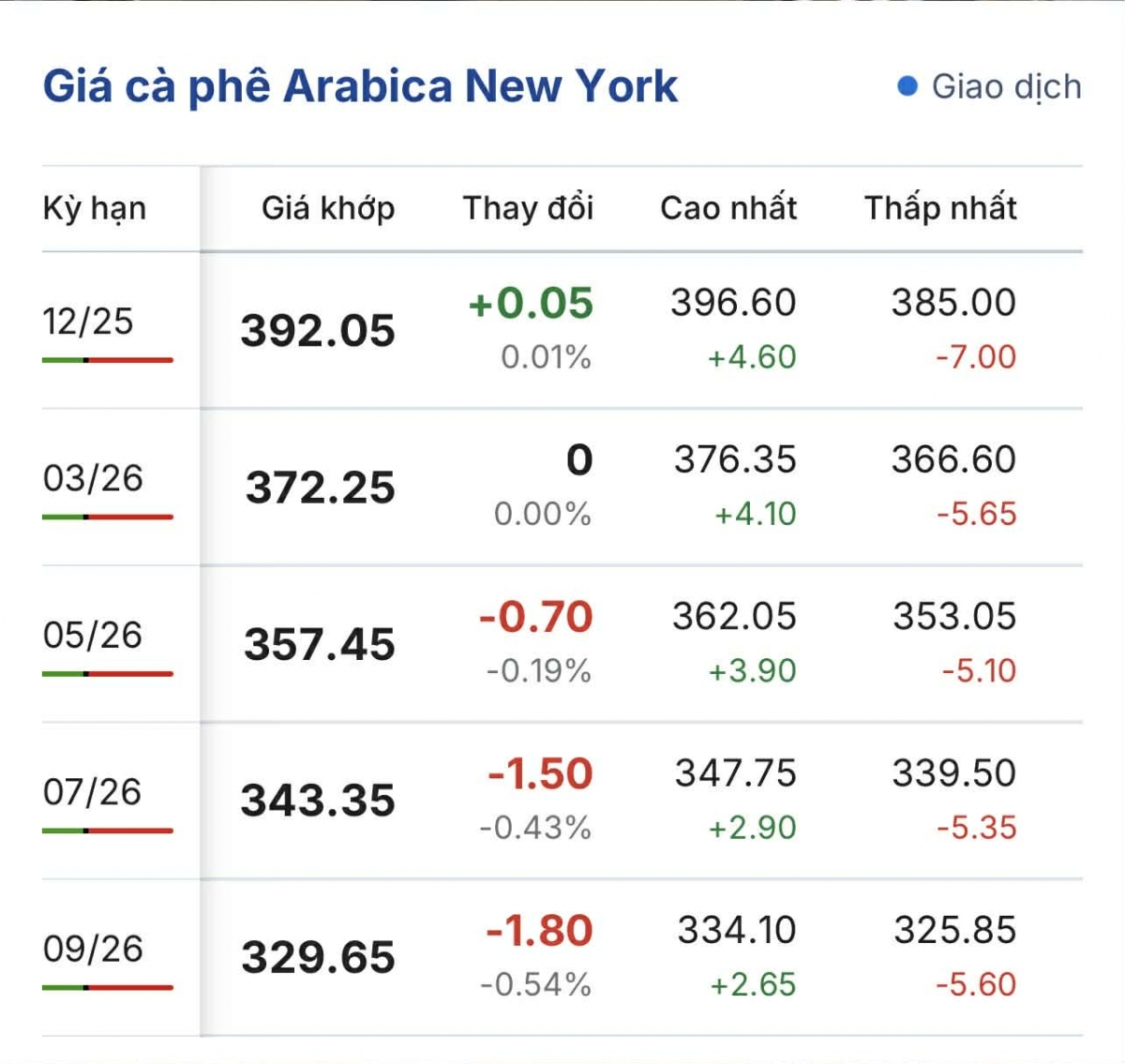The height and width of the screenshot is (1064, 1125).
Task: Click the -1.80 change value
Action: [539, 931]
